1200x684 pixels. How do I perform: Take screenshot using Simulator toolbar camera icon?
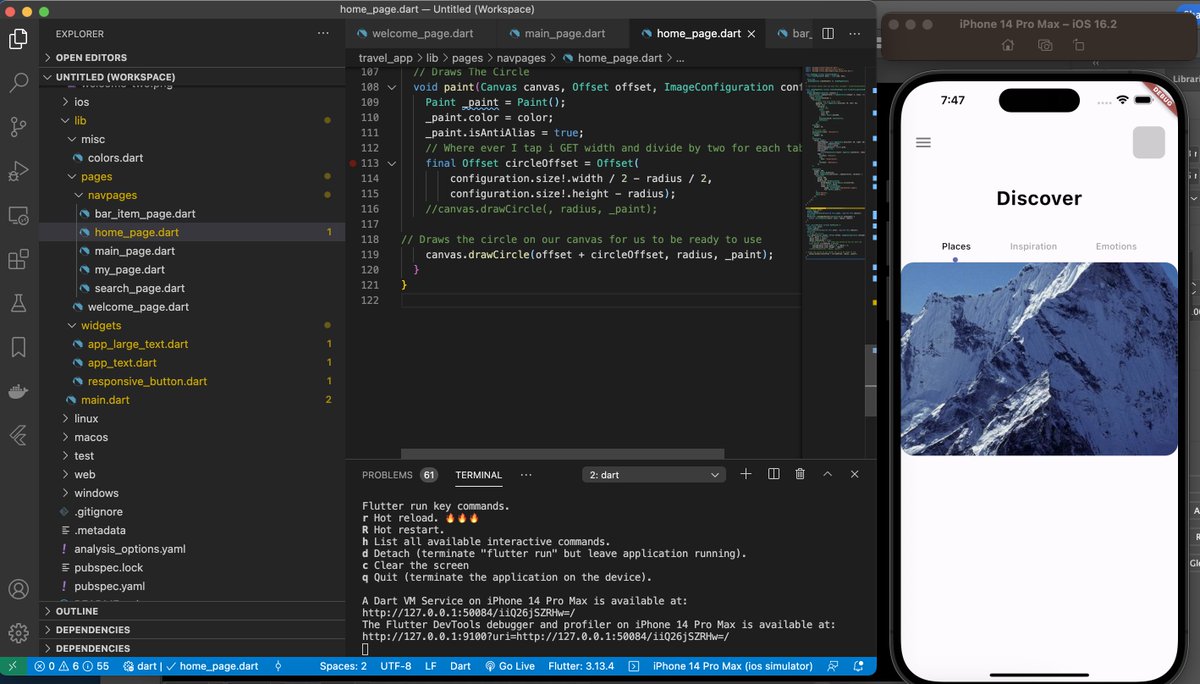point(1045,45)
